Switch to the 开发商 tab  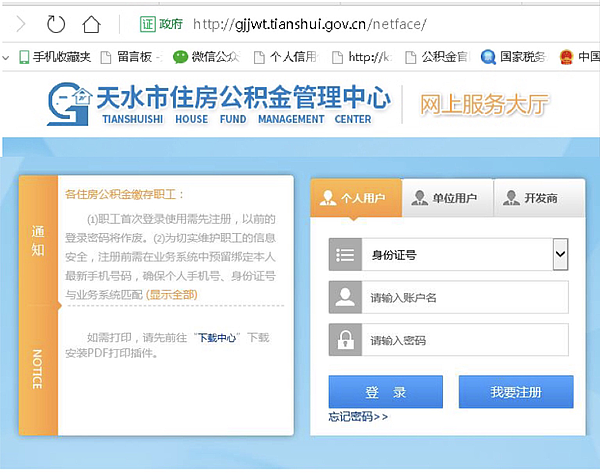click(x=539, y=197)
